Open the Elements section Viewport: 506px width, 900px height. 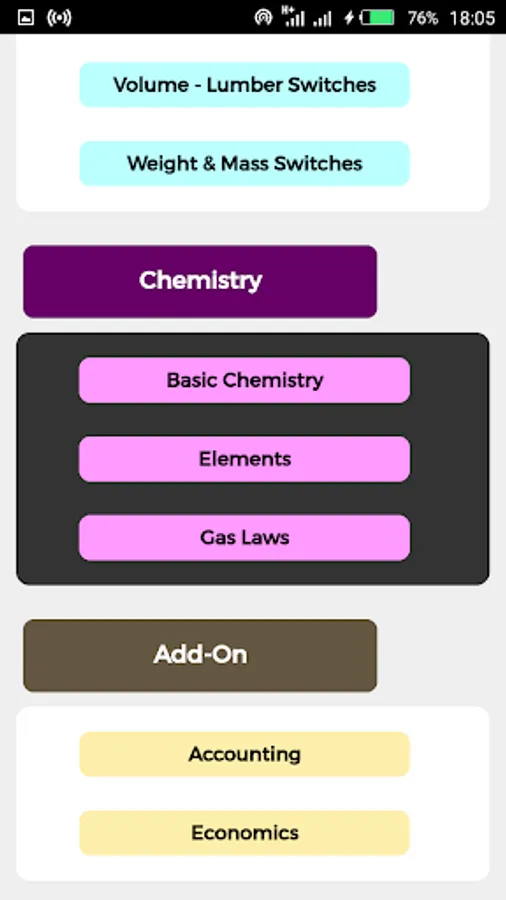(x=244, y=459)
